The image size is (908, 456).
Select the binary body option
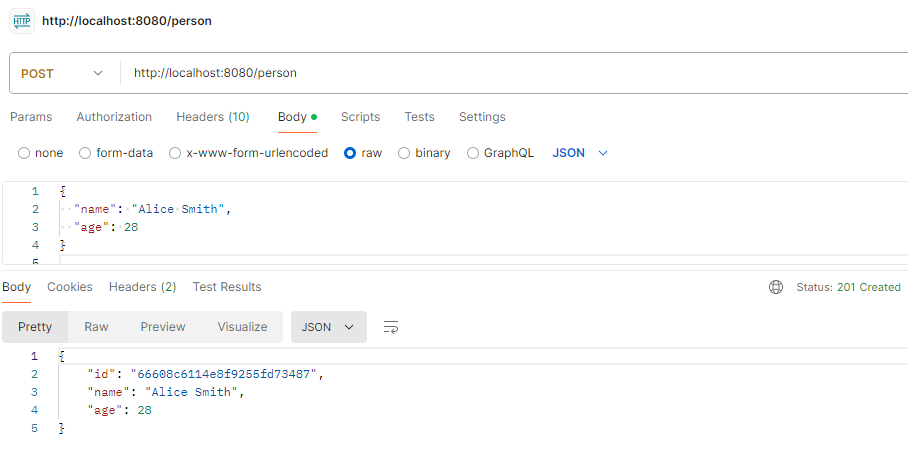(404, 153)
